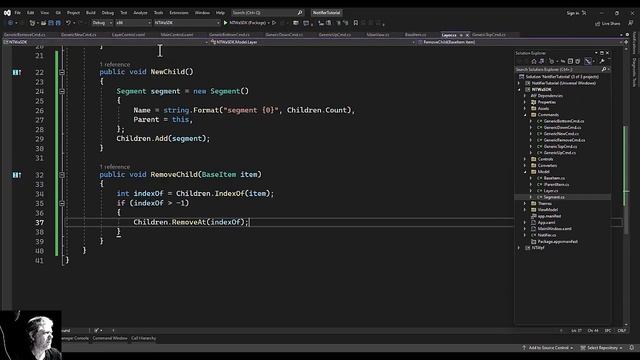Click the bookmark toolbar icon
Image resolution: width=640 pixels, height=360 pixels.
coord(356,23)
